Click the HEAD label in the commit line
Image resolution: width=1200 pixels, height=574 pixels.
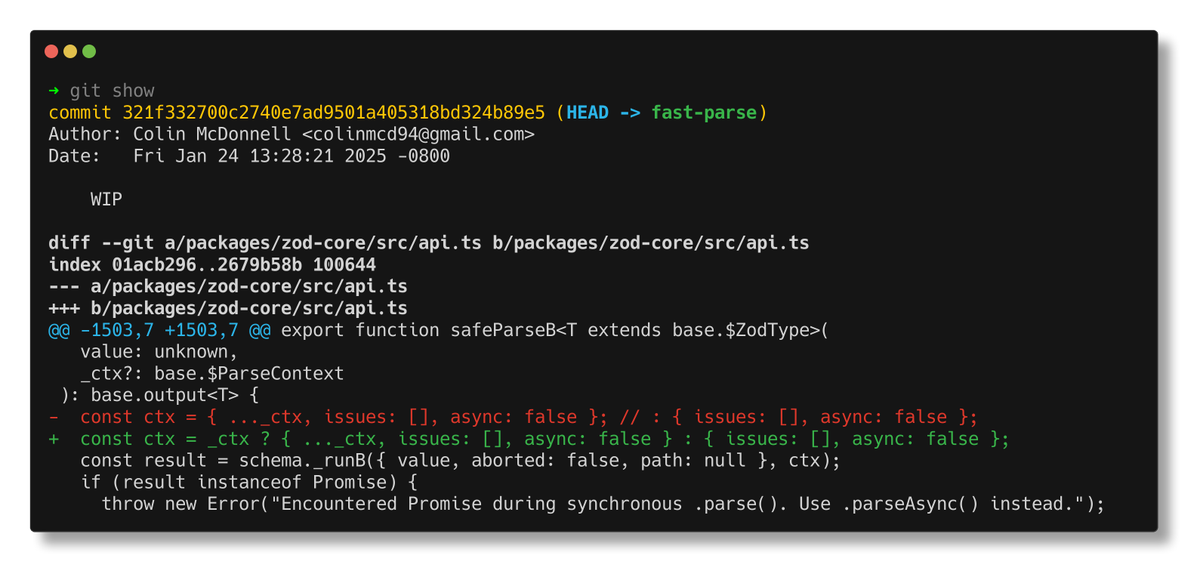click(587, 113)
